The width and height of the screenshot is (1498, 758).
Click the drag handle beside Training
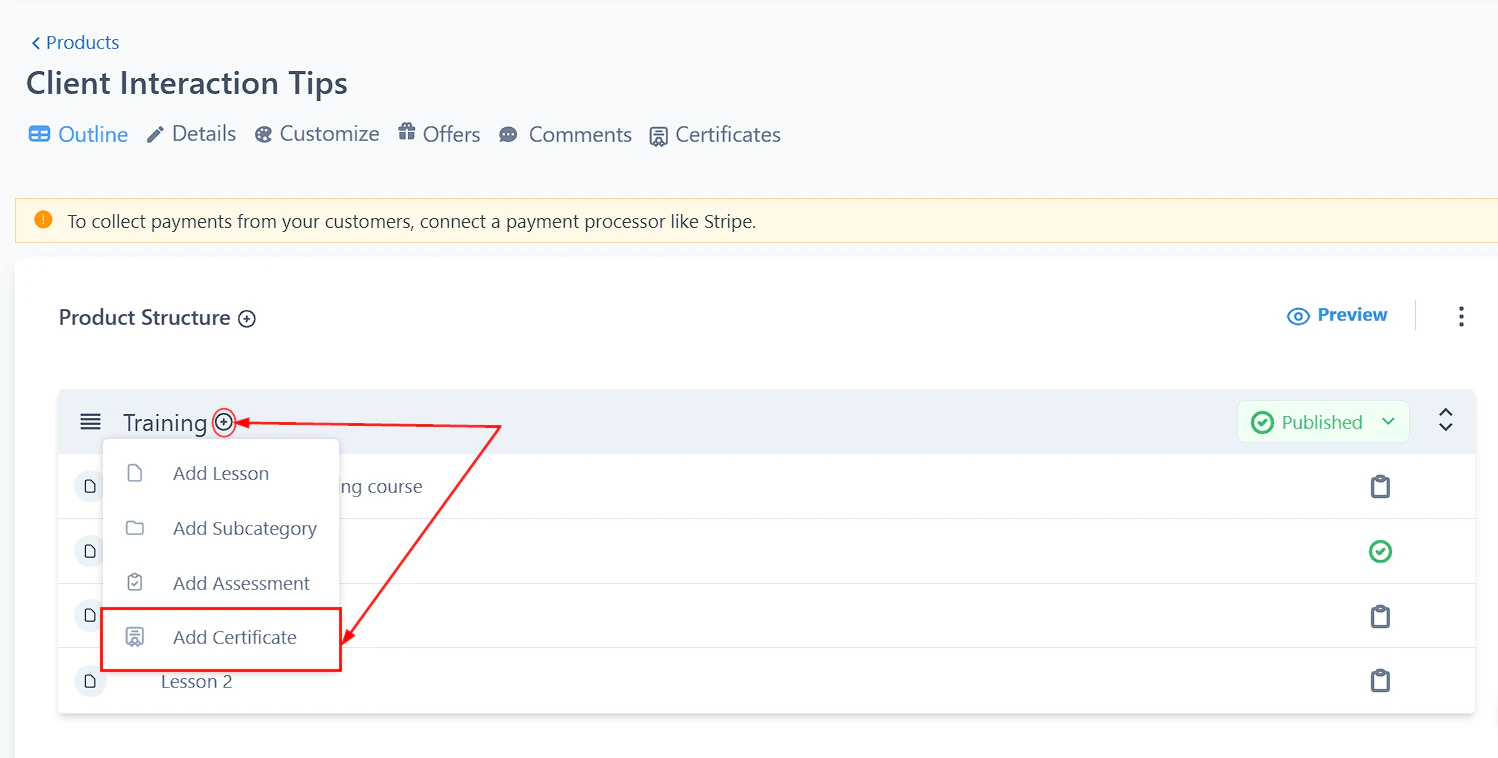tap(91, 422)
